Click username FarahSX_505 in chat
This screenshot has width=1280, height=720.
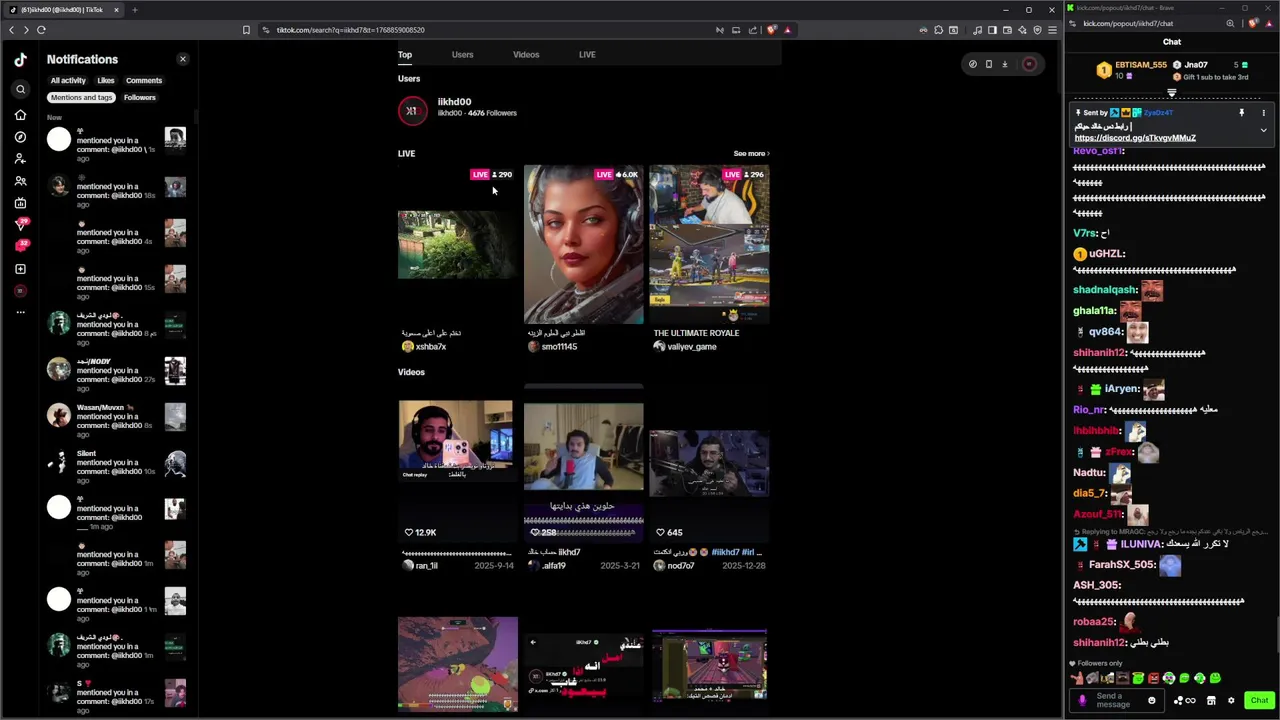click(1121, 565)
